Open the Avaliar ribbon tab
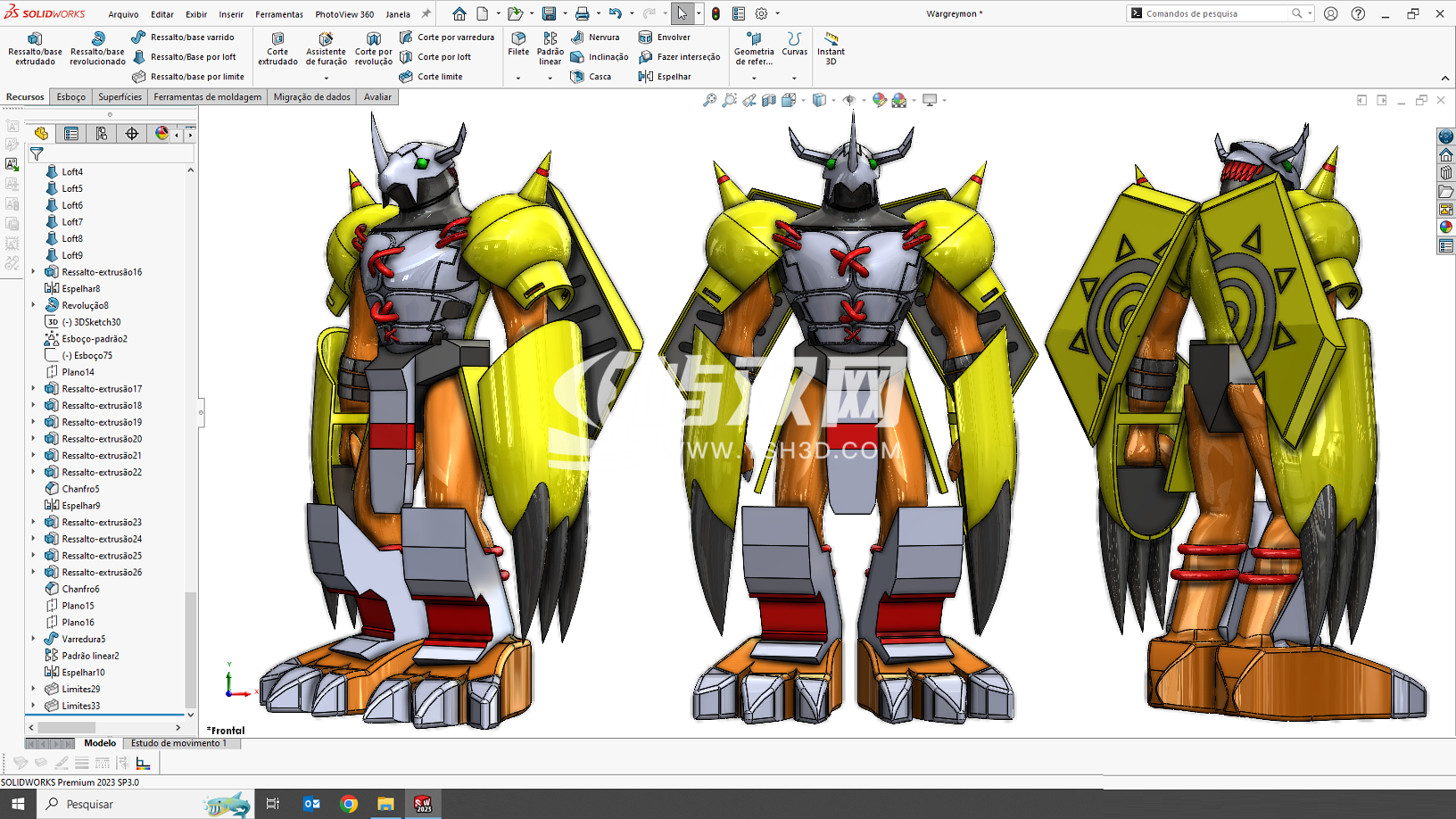1456x819 pixels. coord(377,97)
